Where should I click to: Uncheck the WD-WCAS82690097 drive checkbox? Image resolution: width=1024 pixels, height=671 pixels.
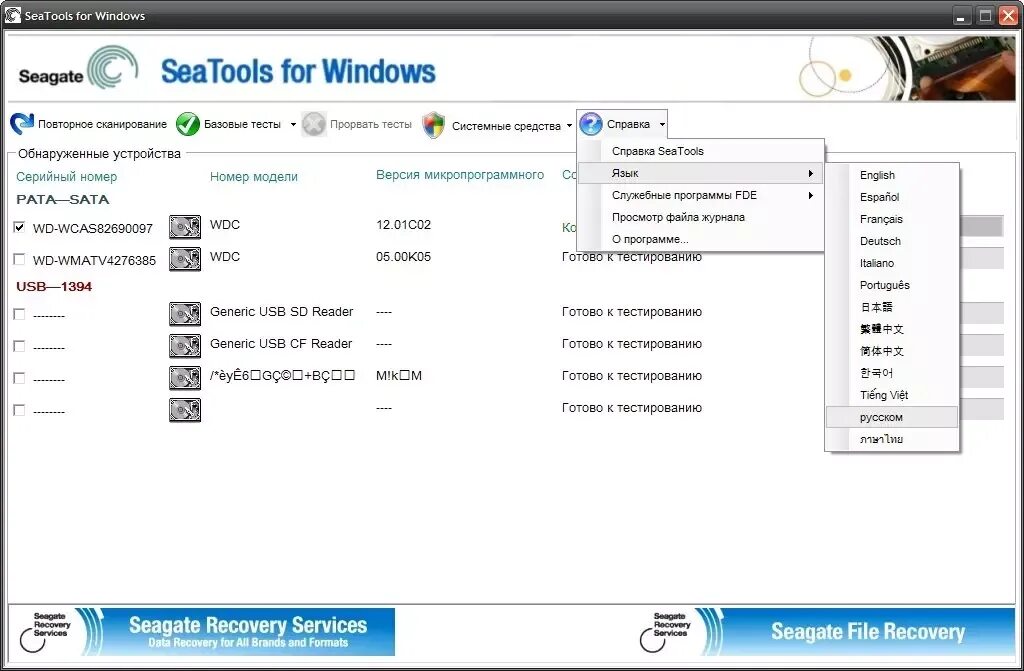[19, 227]
